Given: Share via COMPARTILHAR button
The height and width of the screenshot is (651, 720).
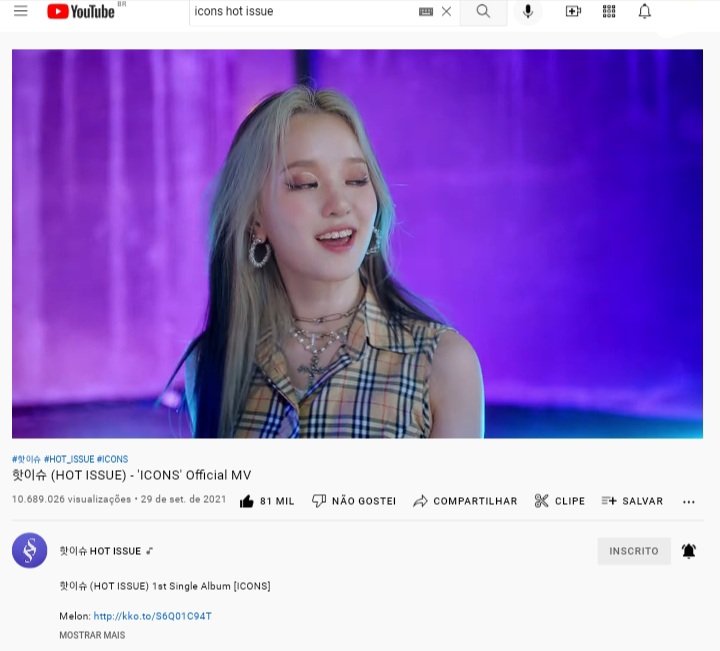Looking at the screenshot, I should click(x=465, y=501).
